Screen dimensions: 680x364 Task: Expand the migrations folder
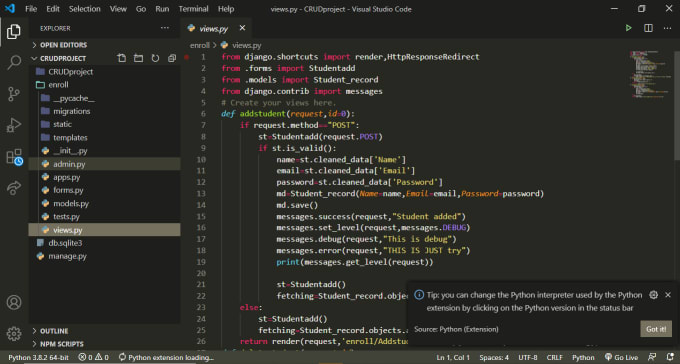click(105, 111)
